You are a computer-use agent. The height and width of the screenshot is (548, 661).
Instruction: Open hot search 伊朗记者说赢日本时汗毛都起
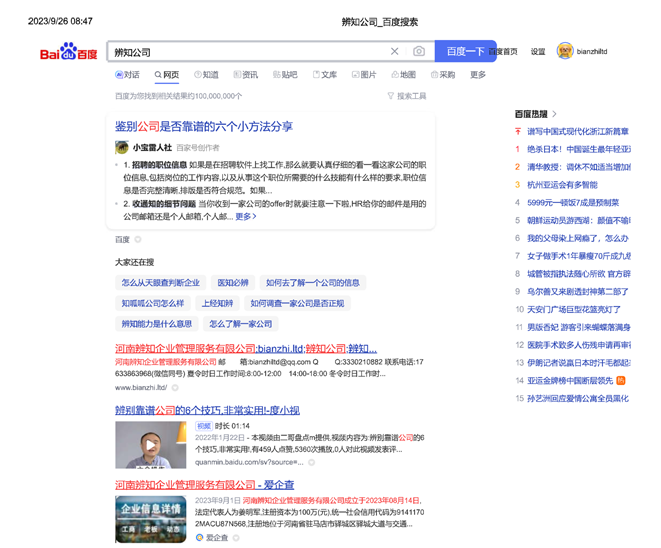point(579,363)
